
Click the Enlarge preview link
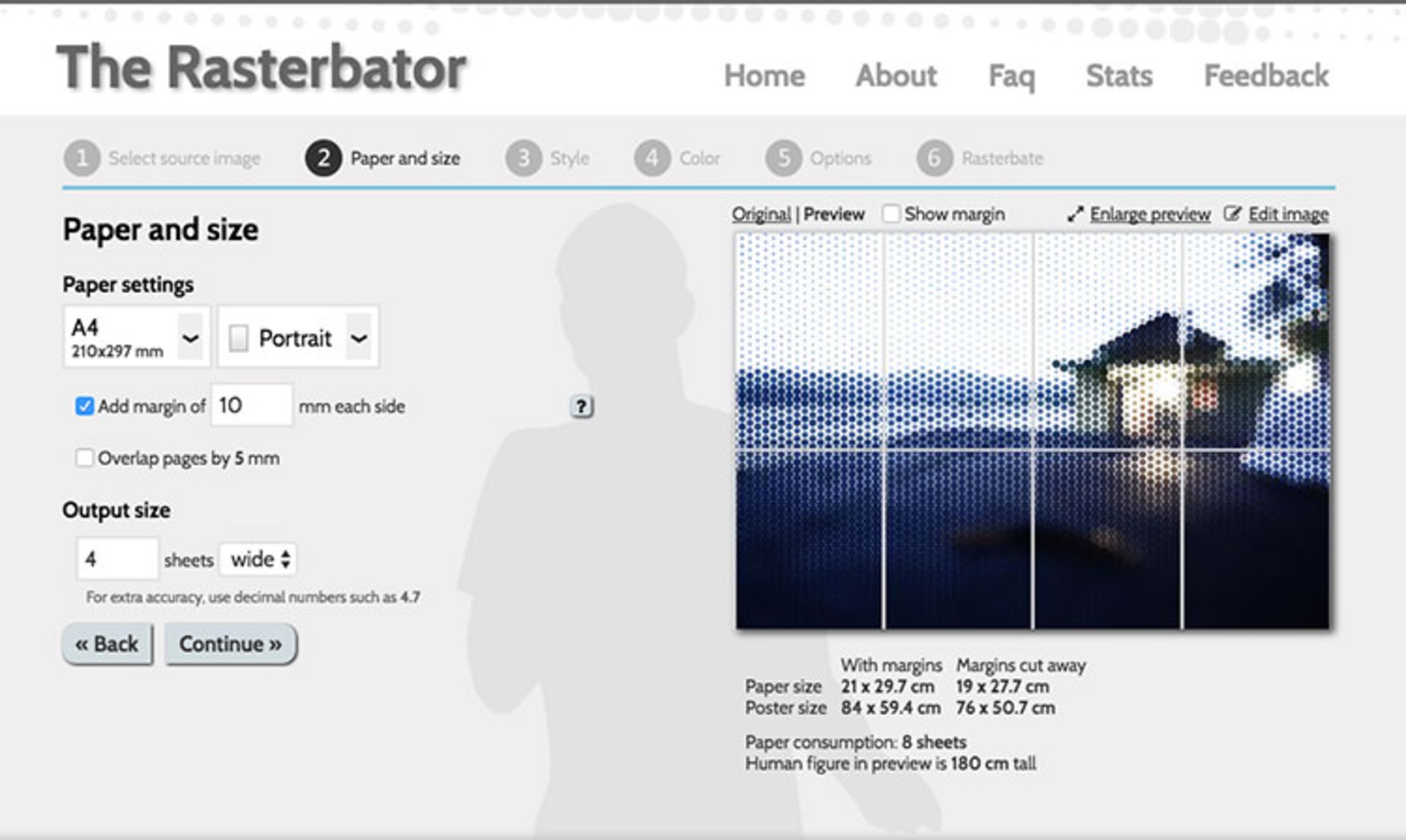pyautogui.click(x=1150, y=214)
